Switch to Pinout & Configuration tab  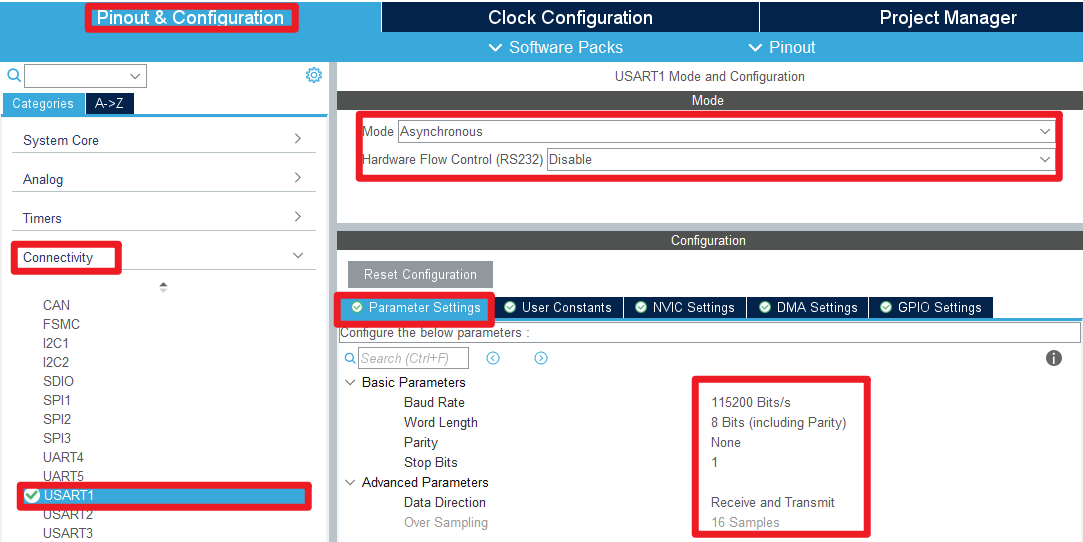tap(191, 17)
